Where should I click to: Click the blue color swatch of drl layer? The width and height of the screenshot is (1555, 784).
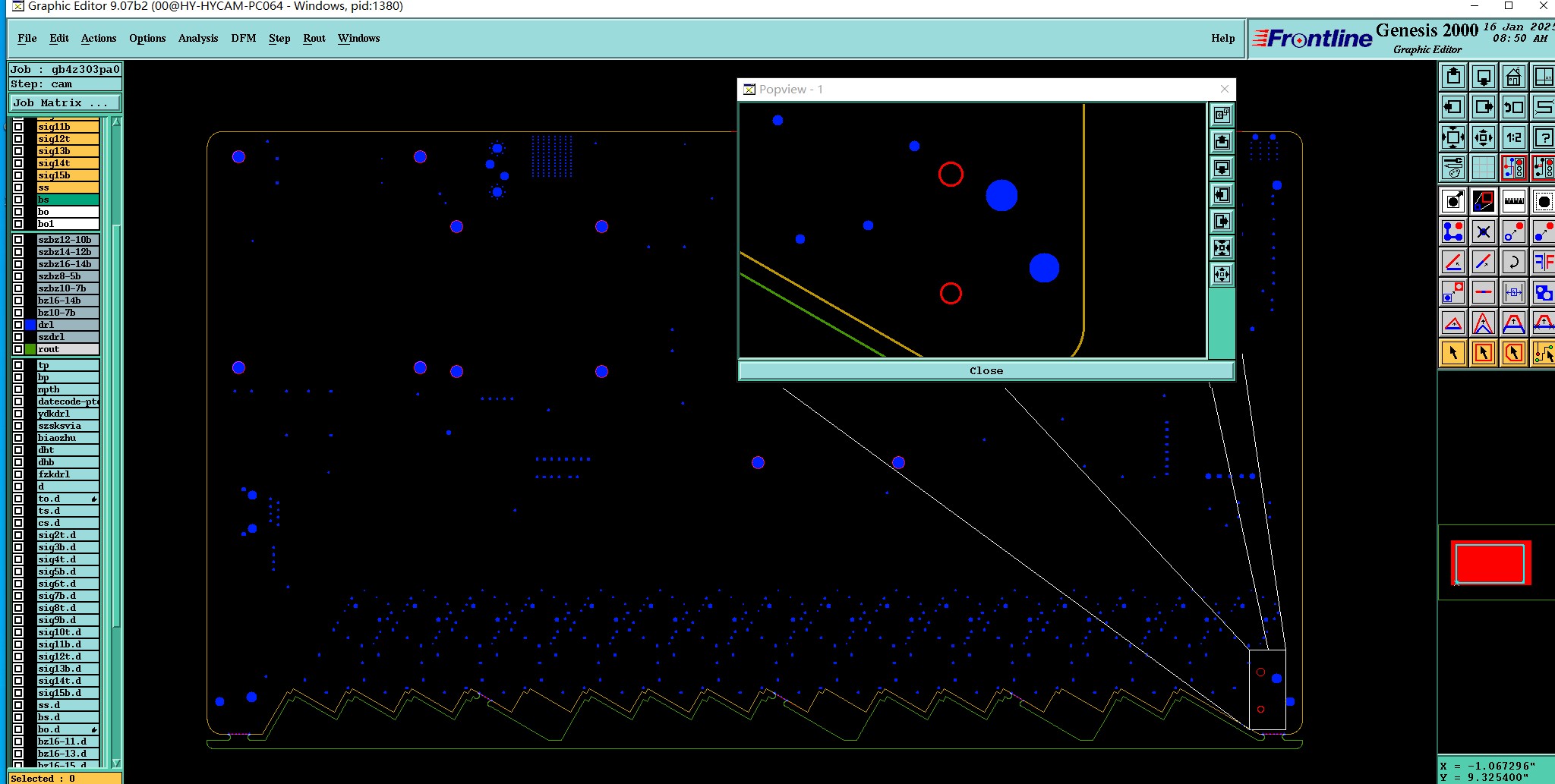click(x=30, y=325)
